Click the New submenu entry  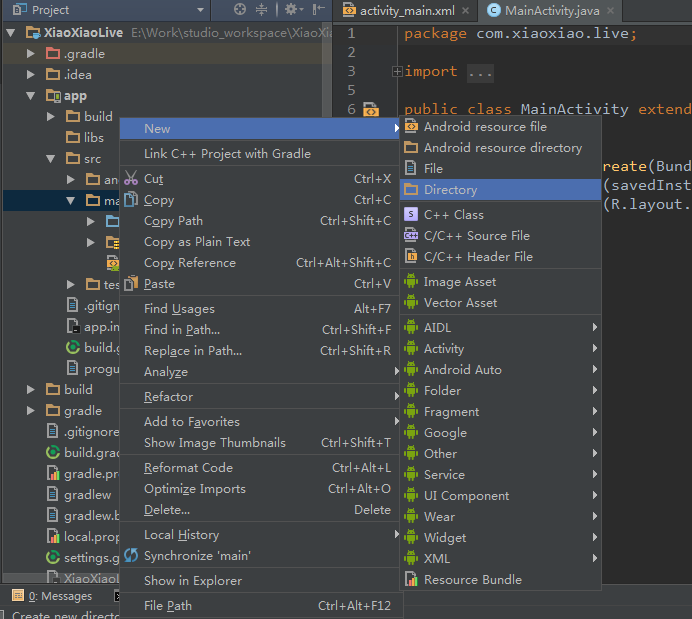click(x=260, y=128)
